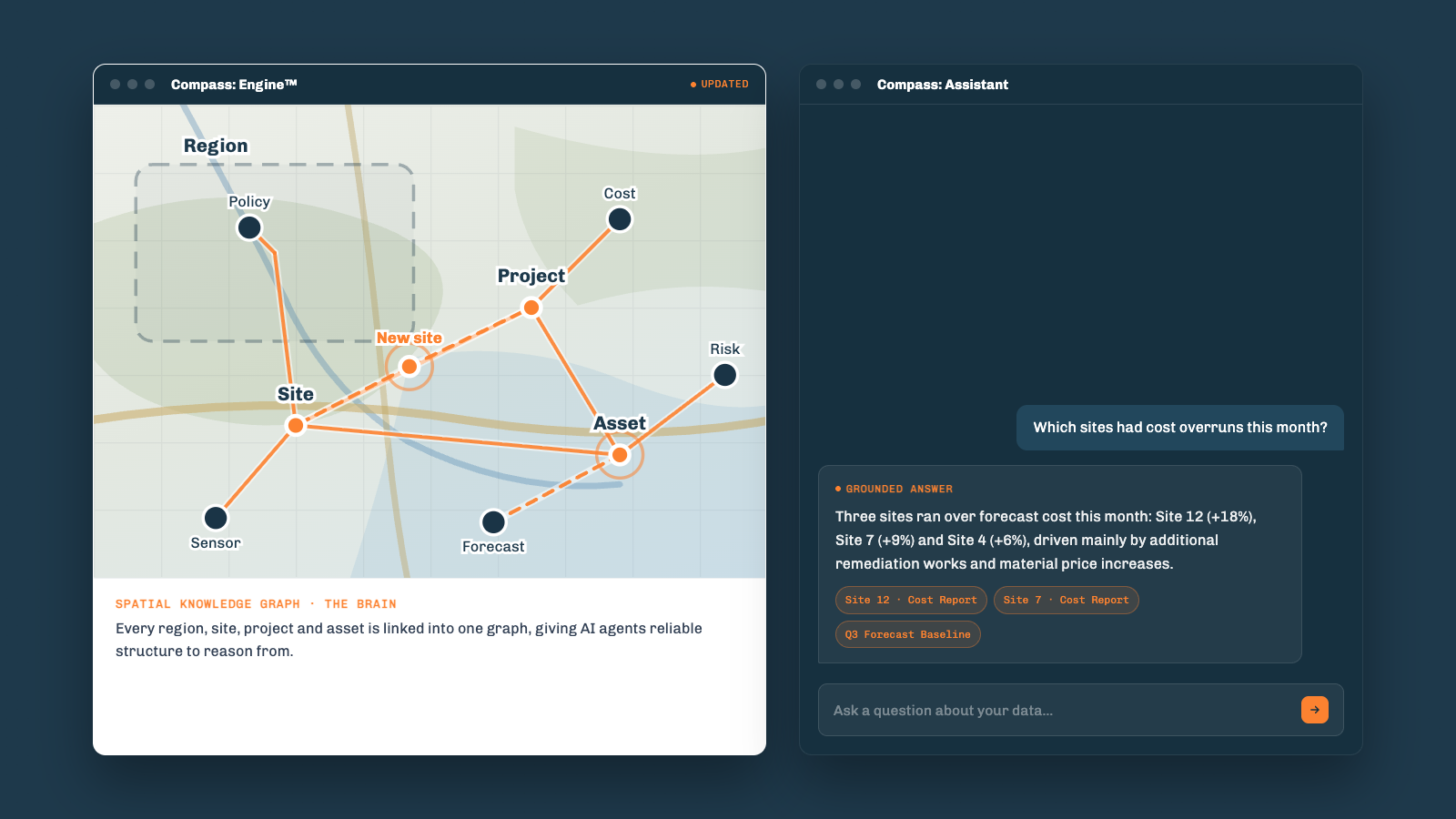Open the Site 7 Cost Report source
The width and height of the screenshot is (1456, 819).
pos(1067,600)
